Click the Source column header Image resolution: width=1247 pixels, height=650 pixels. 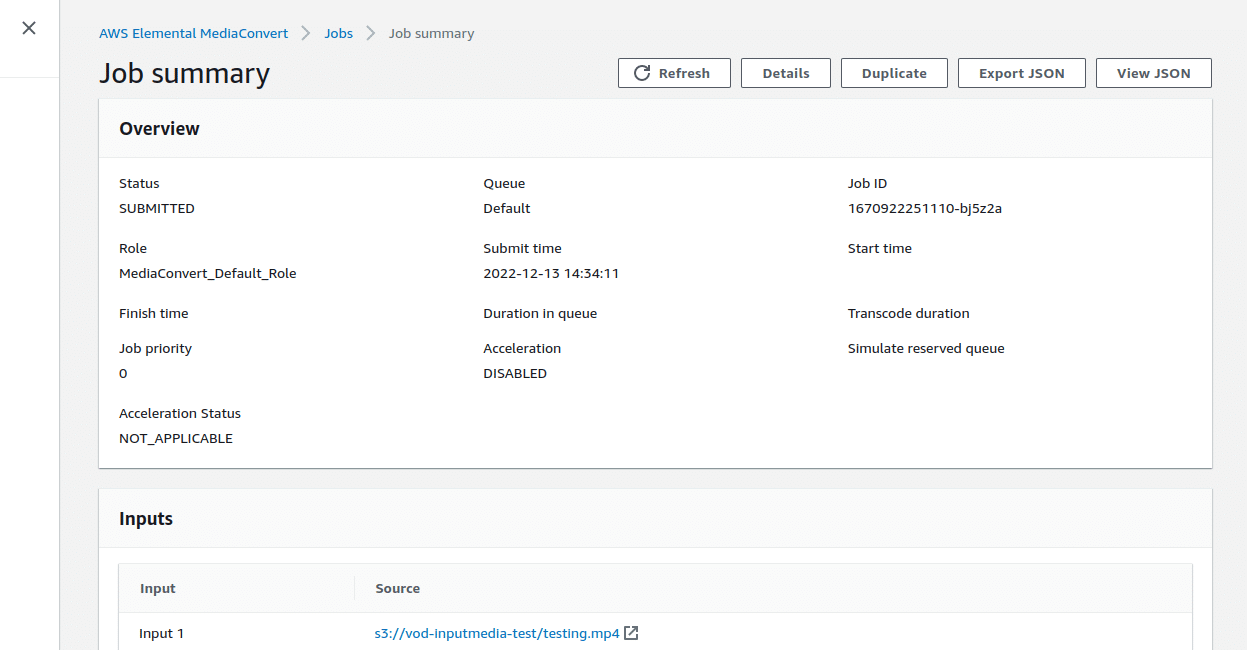coord(397,588)
